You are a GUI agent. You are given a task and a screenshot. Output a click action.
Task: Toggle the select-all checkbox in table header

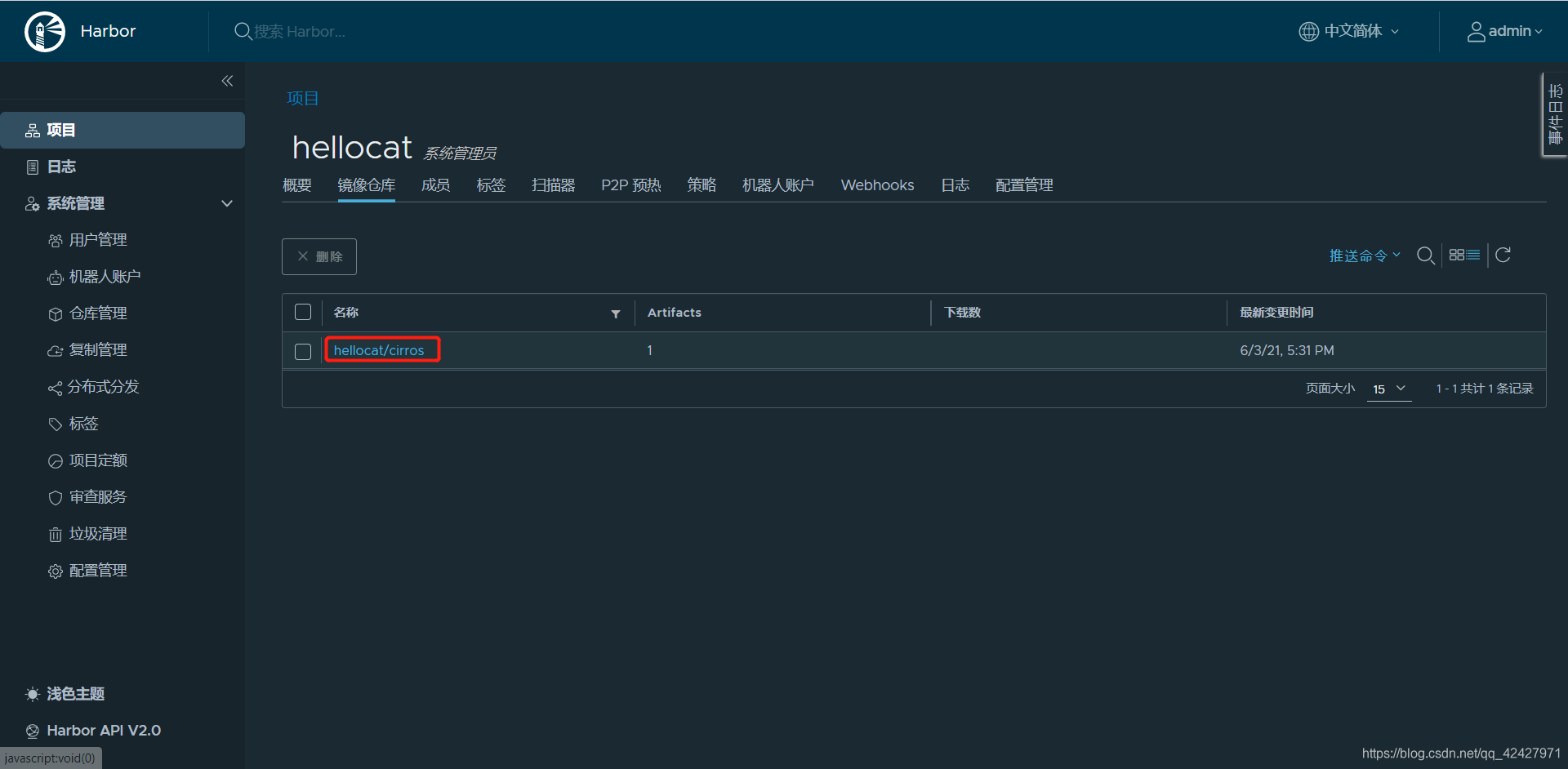303,312
